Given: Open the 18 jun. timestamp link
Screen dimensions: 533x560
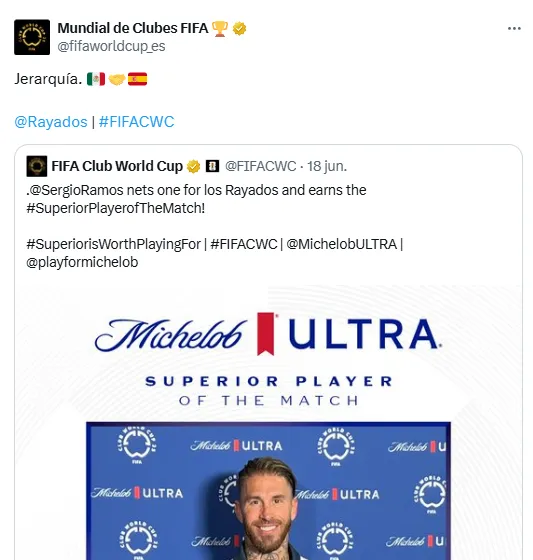Looking at the screenshot, I should (x=327, y=166).
